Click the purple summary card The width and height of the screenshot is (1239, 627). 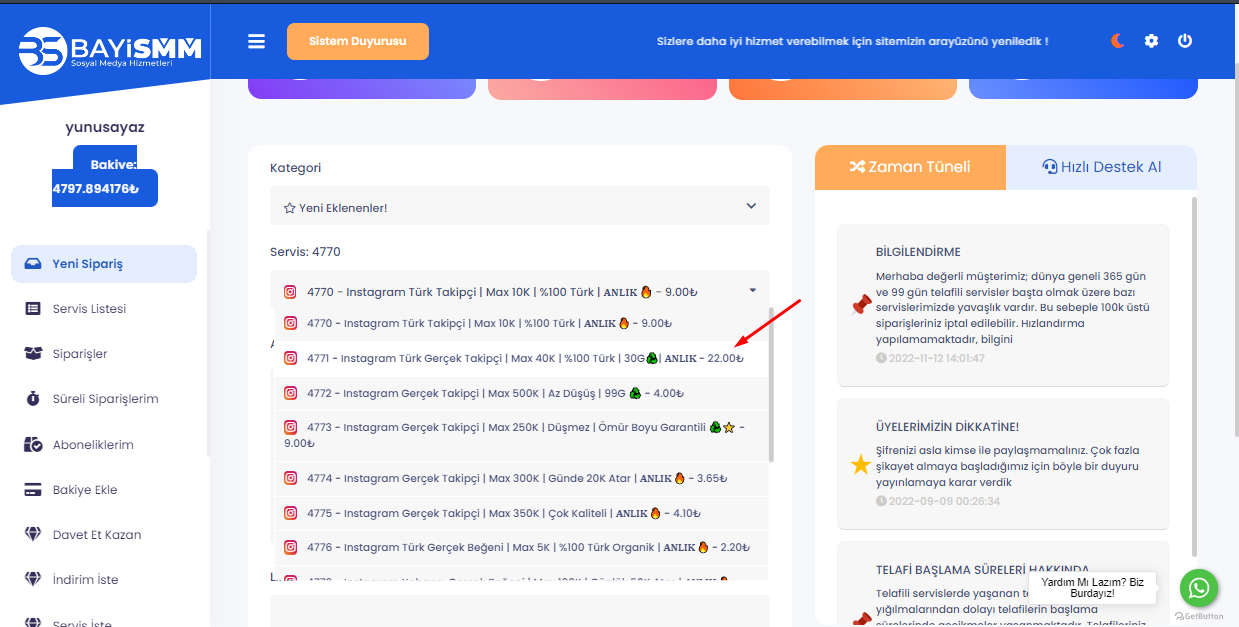pos(362,88)
